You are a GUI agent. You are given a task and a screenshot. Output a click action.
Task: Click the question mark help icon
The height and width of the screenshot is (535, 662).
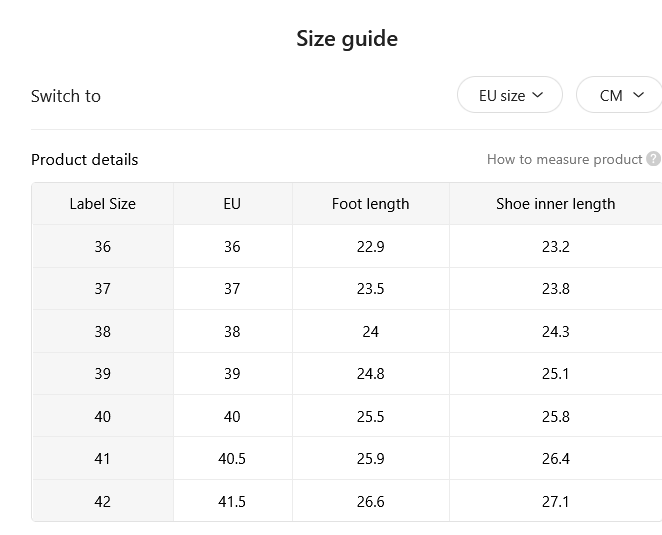coord(654,159)
